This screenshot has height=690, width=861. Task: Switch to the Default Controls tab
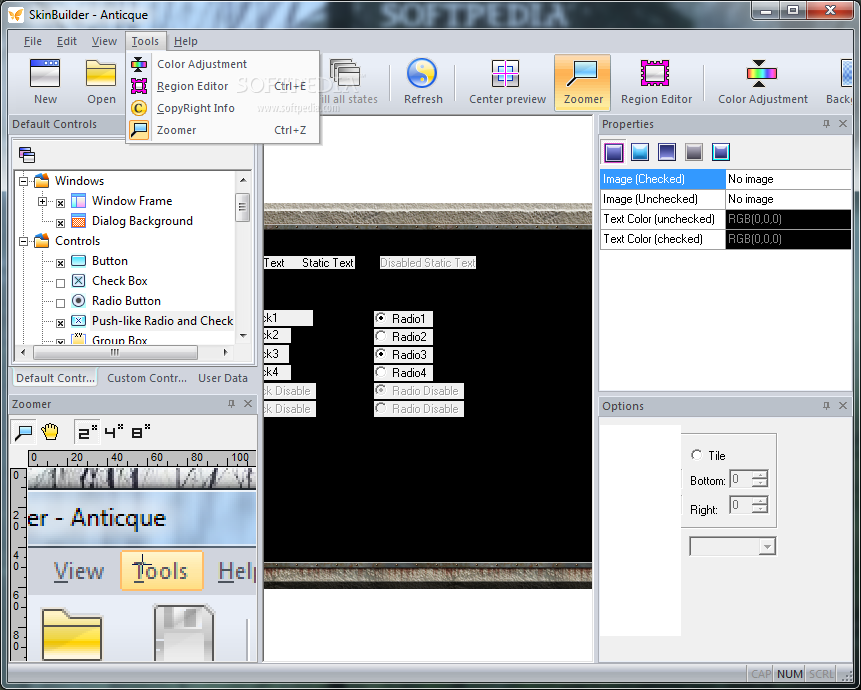pos(55,378)
